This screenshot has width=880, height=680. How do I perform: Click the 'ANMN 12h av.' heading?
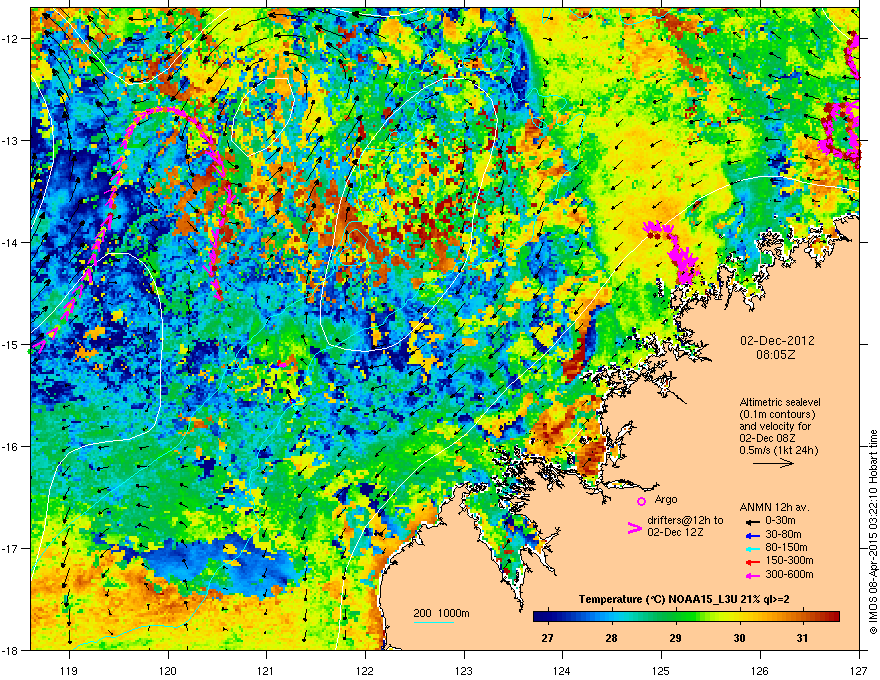pos(774,508)
